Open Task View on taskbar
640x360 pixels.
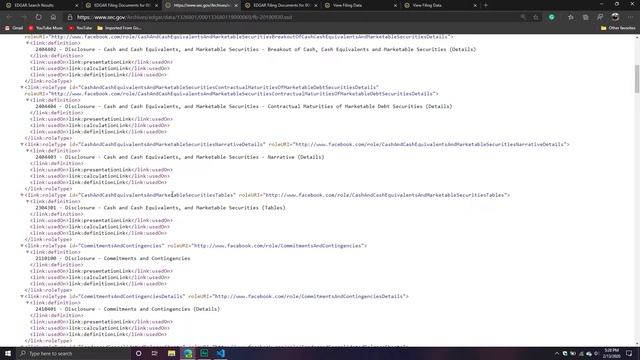click(x=155, y=353)
